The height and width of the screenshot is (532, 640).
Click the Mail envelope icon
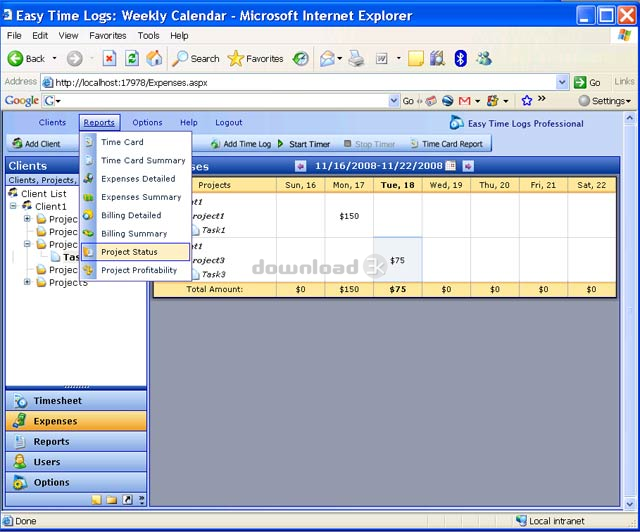tap(327, 59)
